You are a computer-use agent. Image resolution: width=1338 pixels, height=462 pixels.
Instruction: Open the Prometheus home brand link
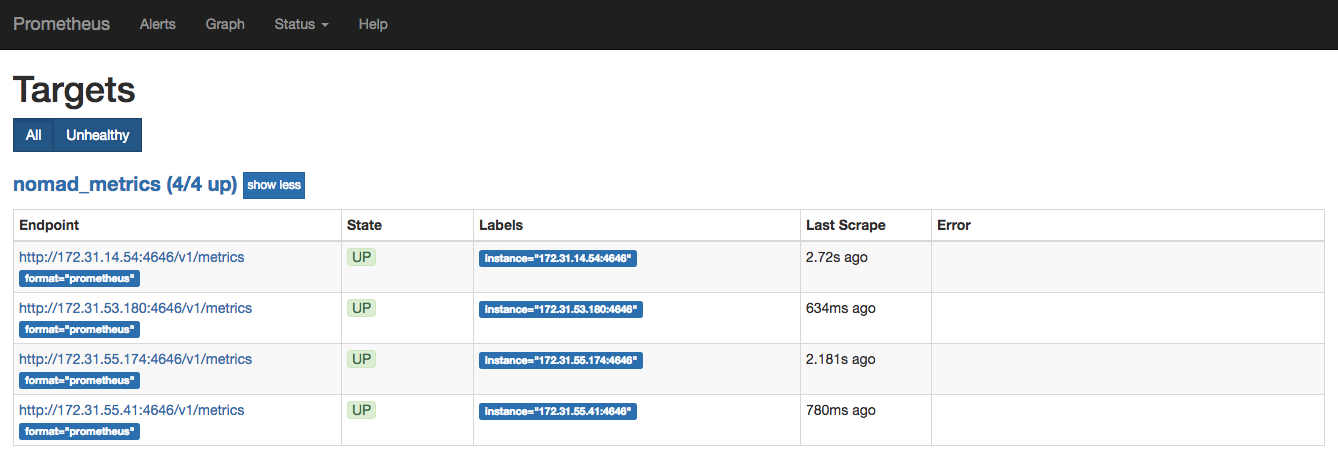[x=62, y=24]
